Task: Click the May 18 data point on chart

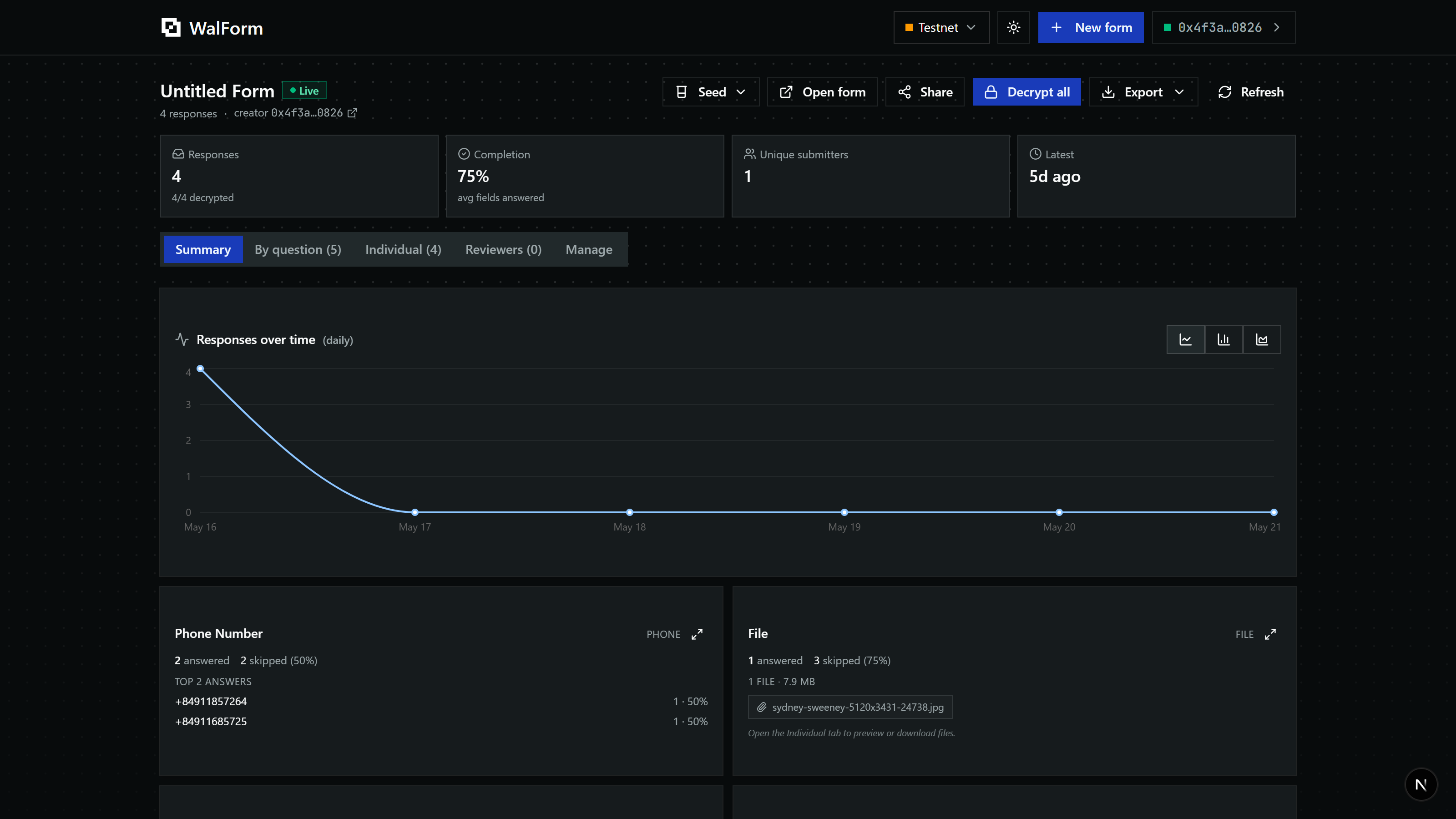Action: click(x=630, y=512)
